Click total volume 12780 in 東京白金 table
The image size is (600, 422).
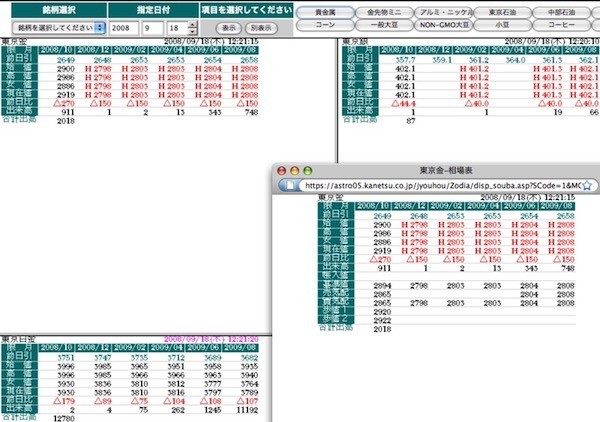tap(64, 418)
